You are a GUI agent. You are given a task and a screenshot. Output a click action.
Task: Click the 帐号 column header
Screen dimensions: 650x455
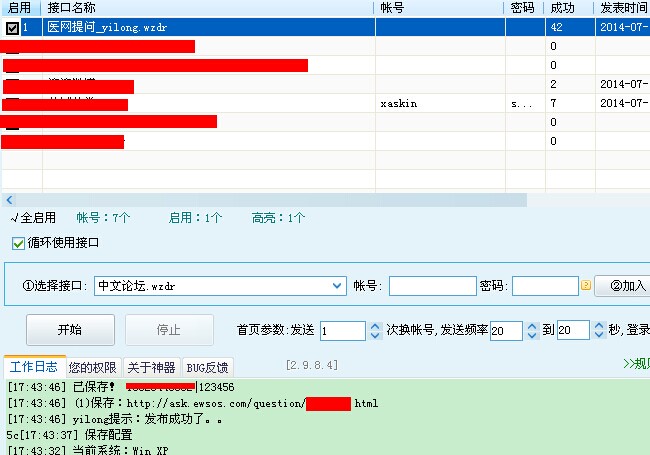439,8
